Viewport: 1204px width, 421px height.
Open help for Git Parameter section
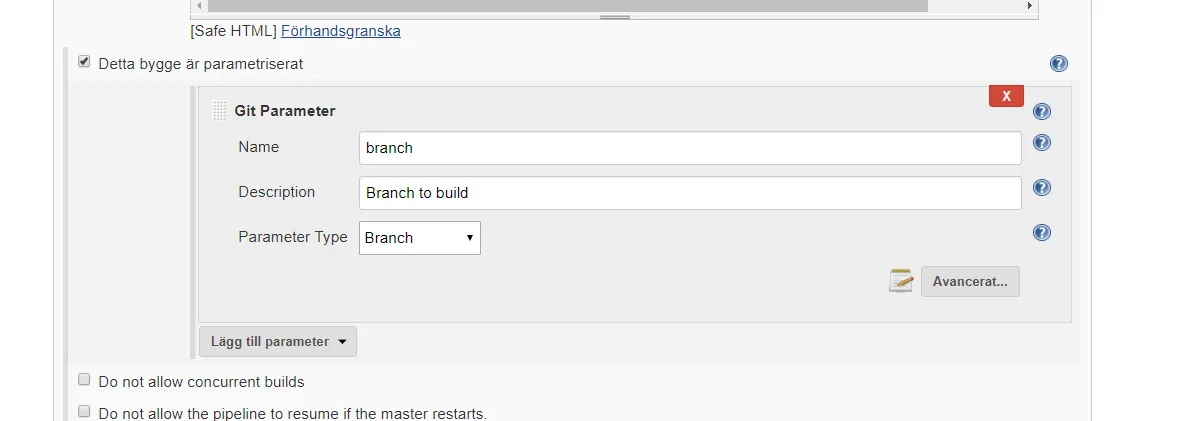1041,111
